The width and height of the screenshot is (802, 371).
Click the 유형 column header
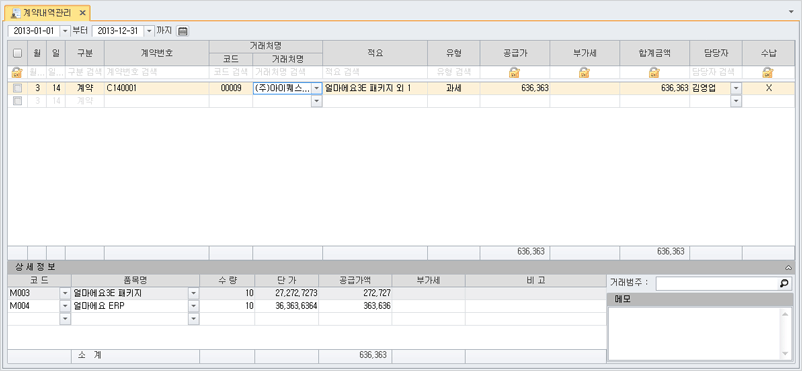454,53
